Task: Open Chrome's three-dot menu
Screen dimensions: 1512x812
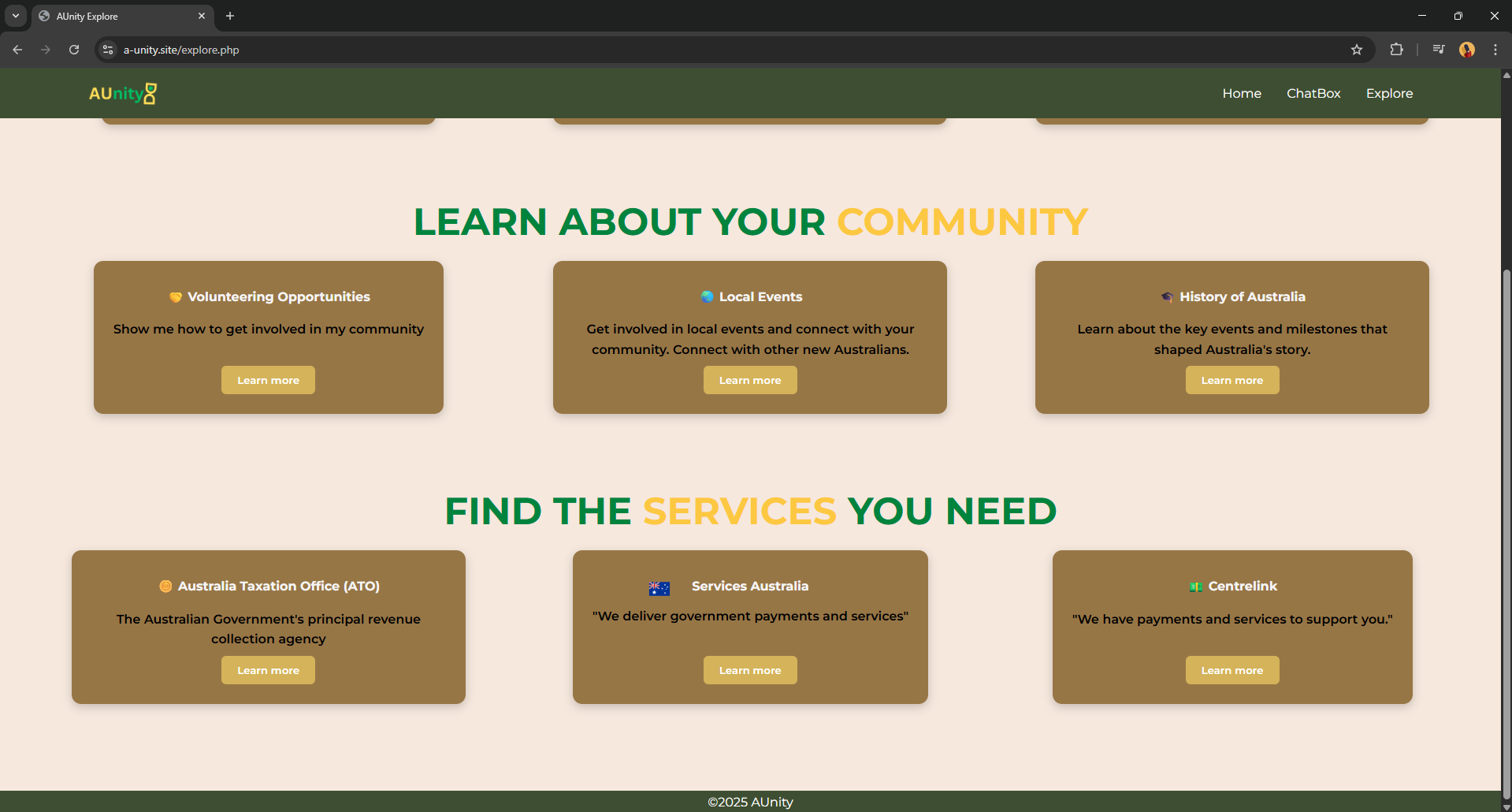Action: tap(1495, 50)
